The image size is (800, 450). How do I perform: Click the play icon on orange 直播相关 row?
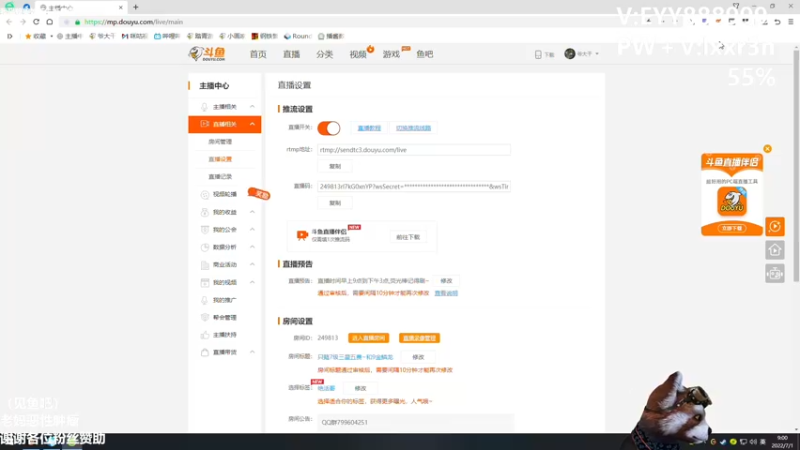tap(205, 124)
